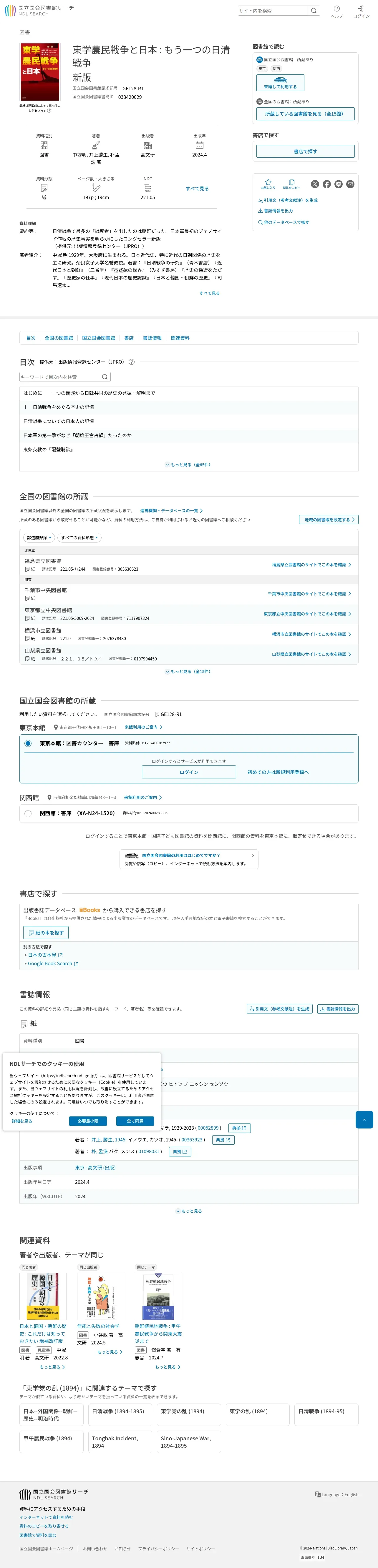Open Google Book Search link

pos(53,963)
